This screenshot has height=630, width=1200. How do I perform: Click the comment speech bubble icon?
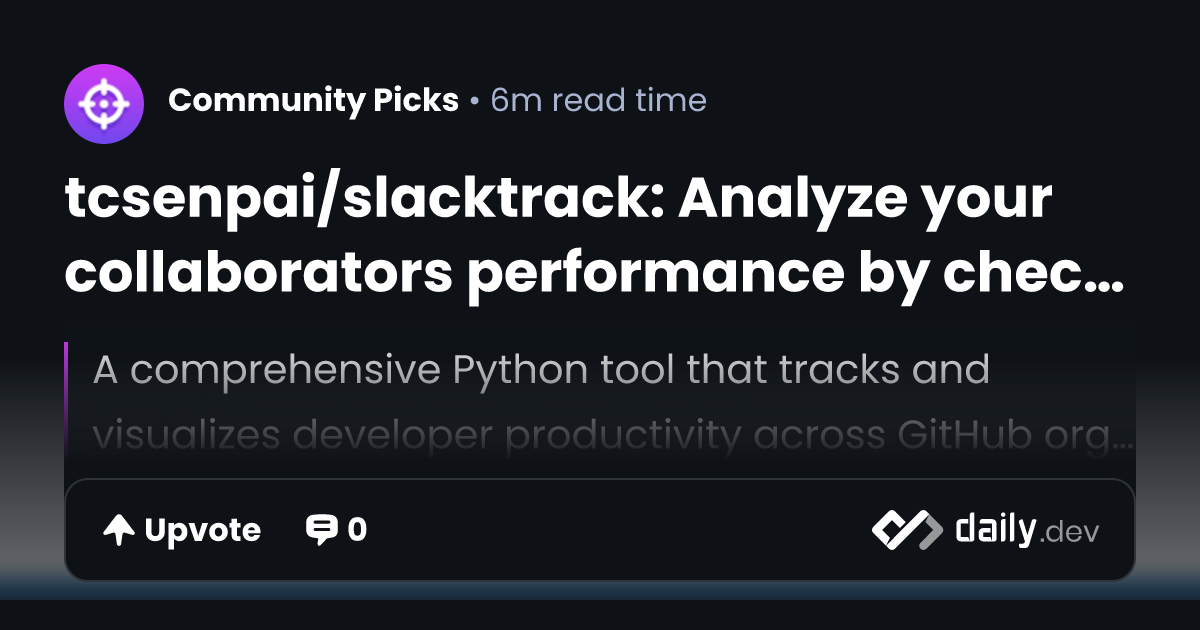pos(321,529)
